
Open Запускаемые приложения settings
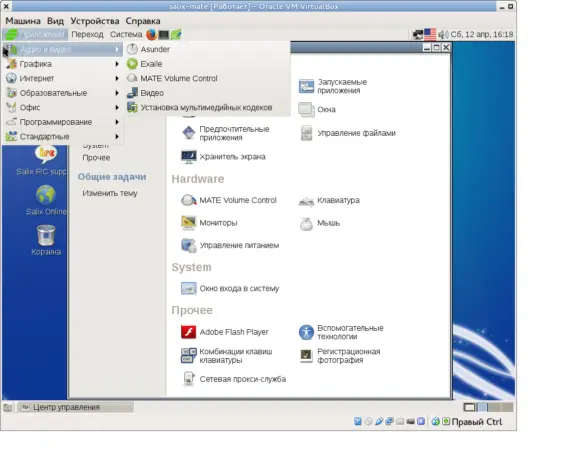click(x=333, y=86)
